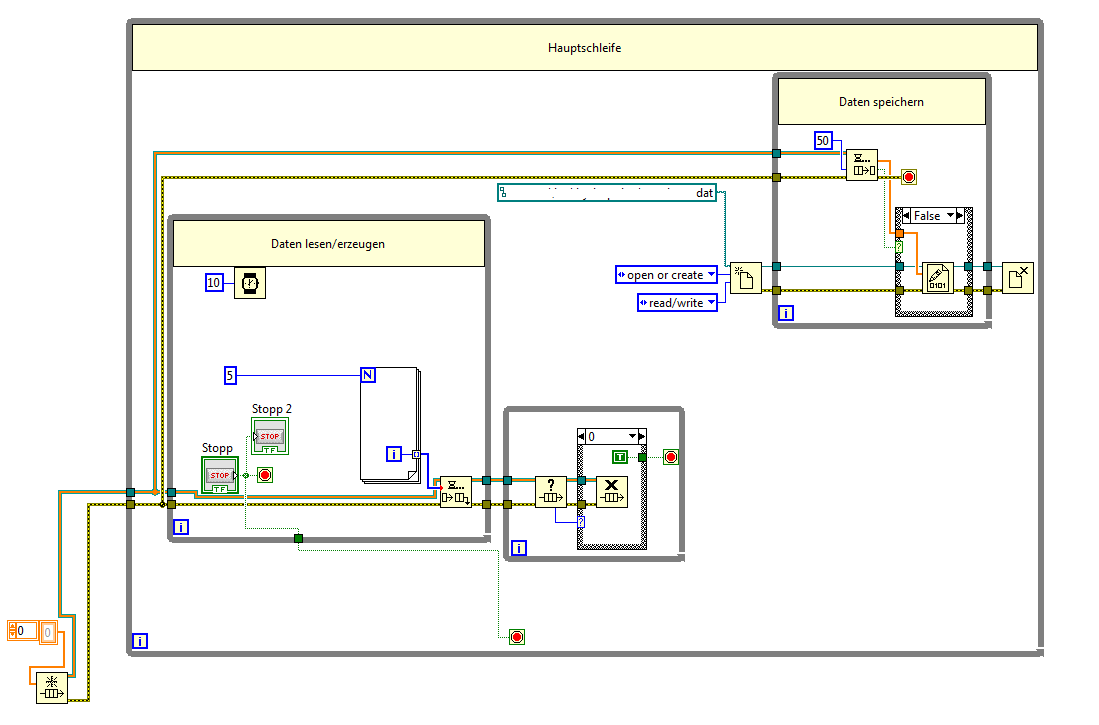This screenshot has height=725, width=1099.
Task: Select the Dequeue Element node near constant 50
Action: tap(861, 165)
